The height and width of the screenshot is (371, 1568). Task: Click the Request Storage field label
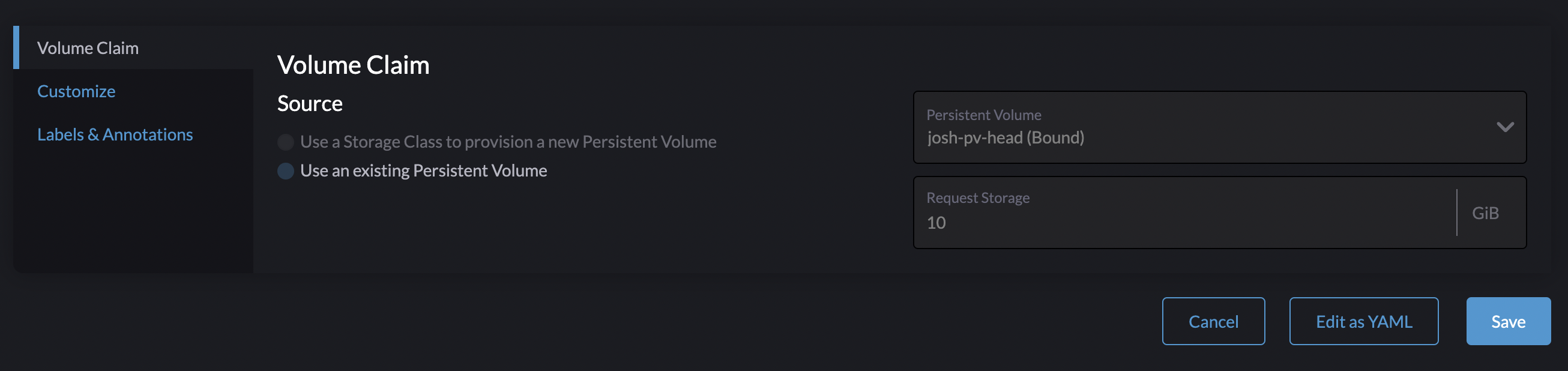(x=977, y=198)
